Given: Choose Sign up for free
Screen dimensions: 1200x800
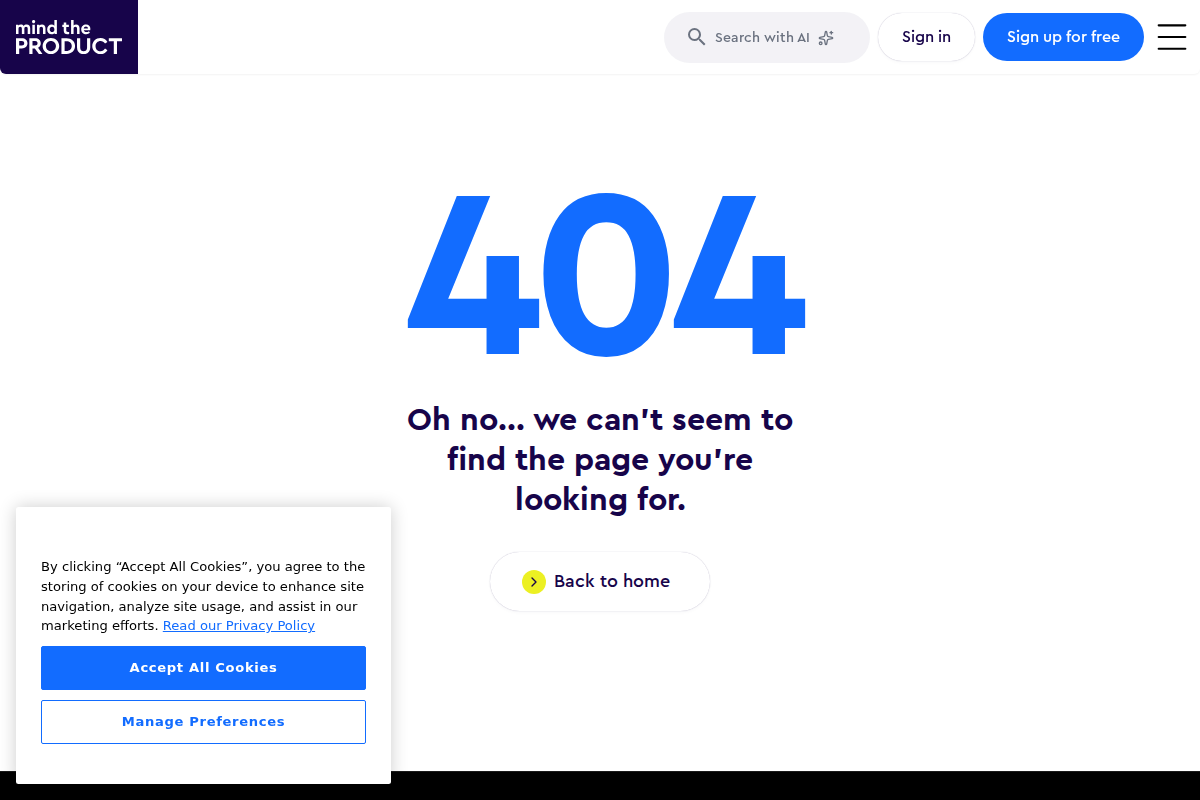Looking at the screenshot, I should (1063, 37).
